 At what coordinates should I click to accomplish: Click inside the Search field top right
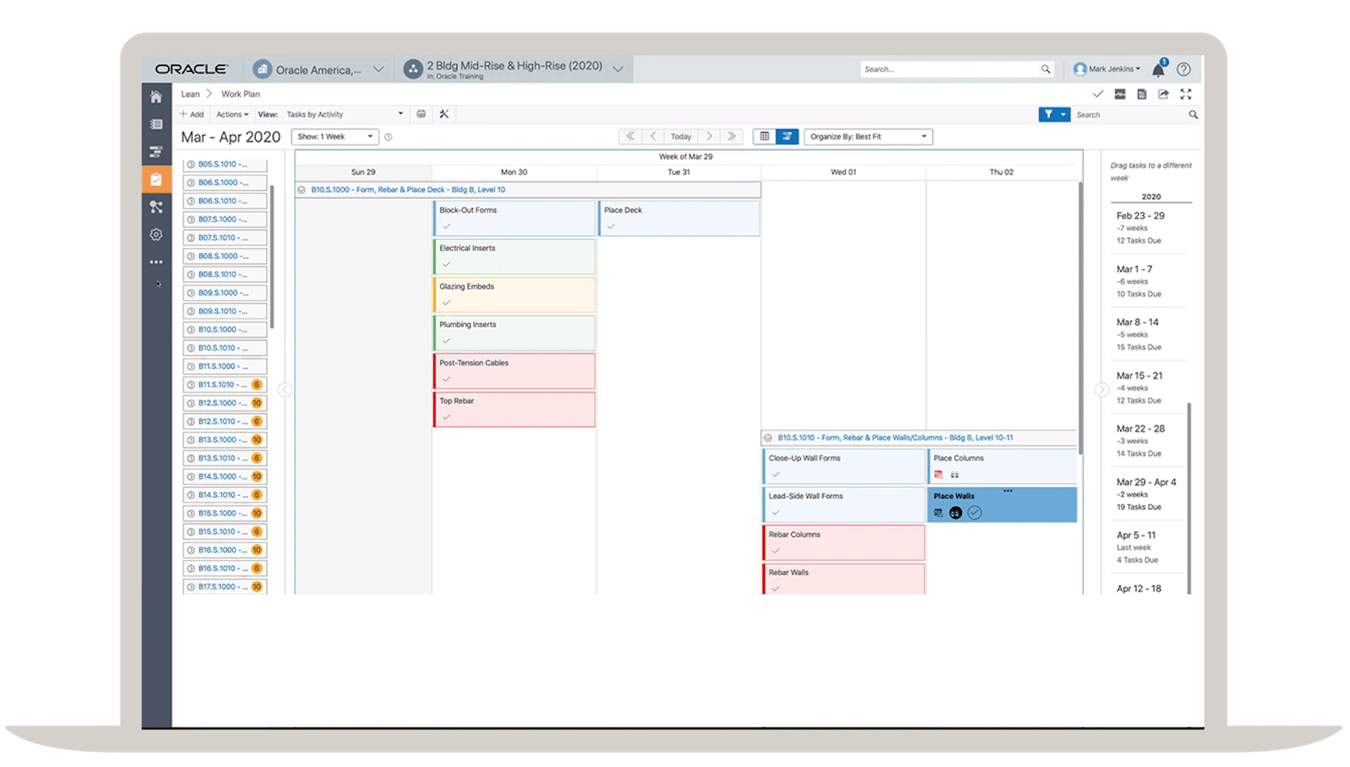950,68
